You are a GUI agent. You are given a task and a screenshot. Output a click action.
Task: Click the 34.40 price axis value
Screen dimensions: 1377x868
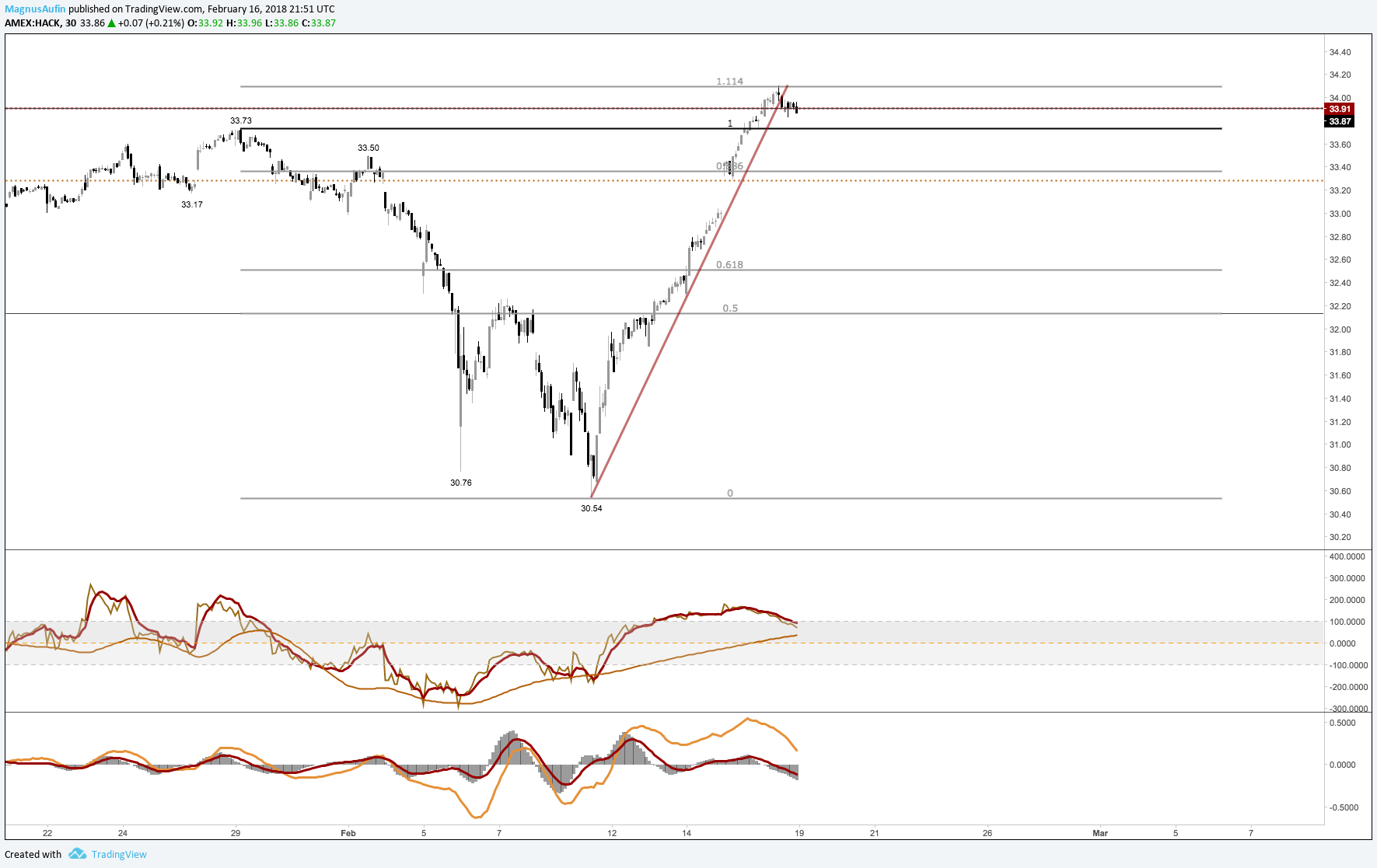1340,52
